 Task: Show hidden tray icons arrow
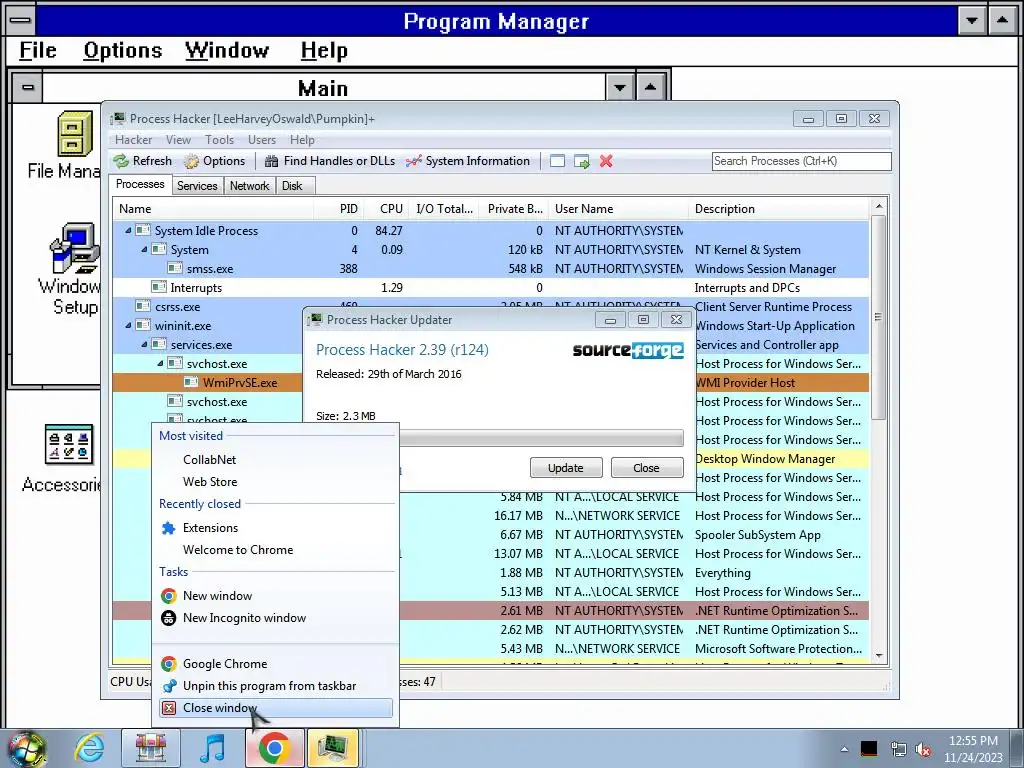pos(844,750)
